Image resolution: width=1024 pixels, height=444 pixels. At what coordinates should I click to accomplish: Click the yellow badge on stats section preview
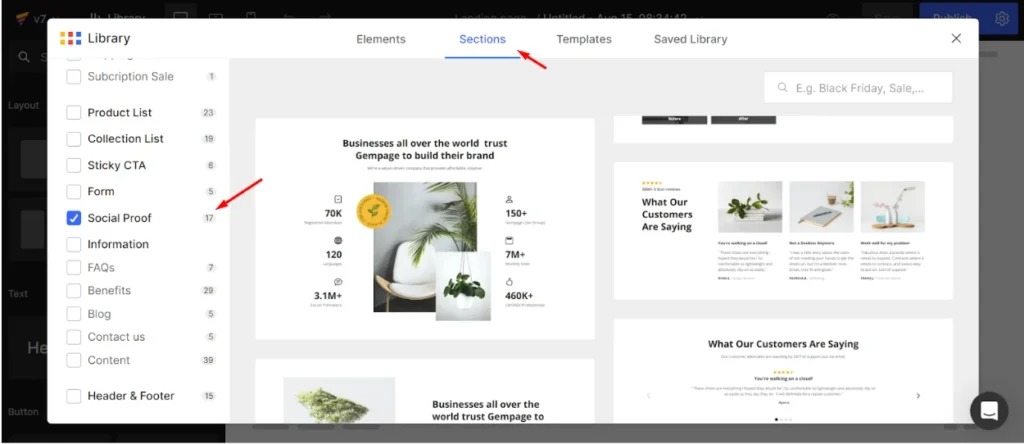pos(375,210)
